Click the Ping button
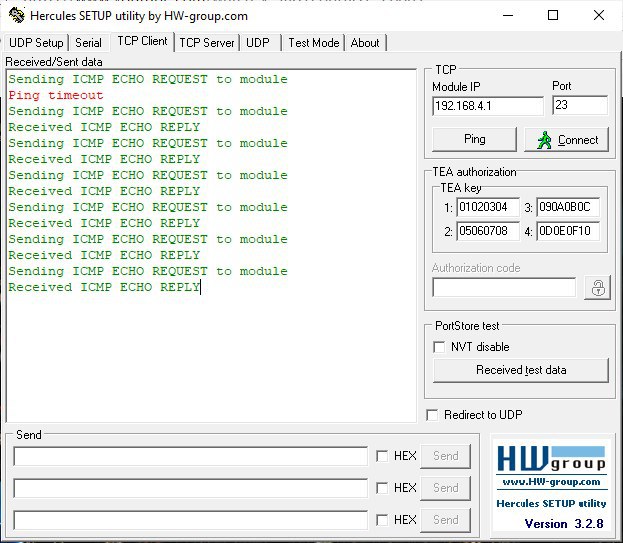Screen dimensions: 623x543 pyautogui.click(x=474, y=139)
